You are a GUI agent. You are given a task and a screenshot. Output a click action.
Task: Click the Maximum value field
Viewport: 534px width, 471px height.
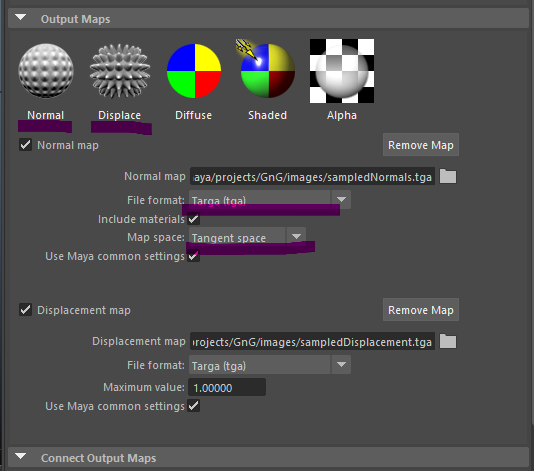(x=227, y=387)
